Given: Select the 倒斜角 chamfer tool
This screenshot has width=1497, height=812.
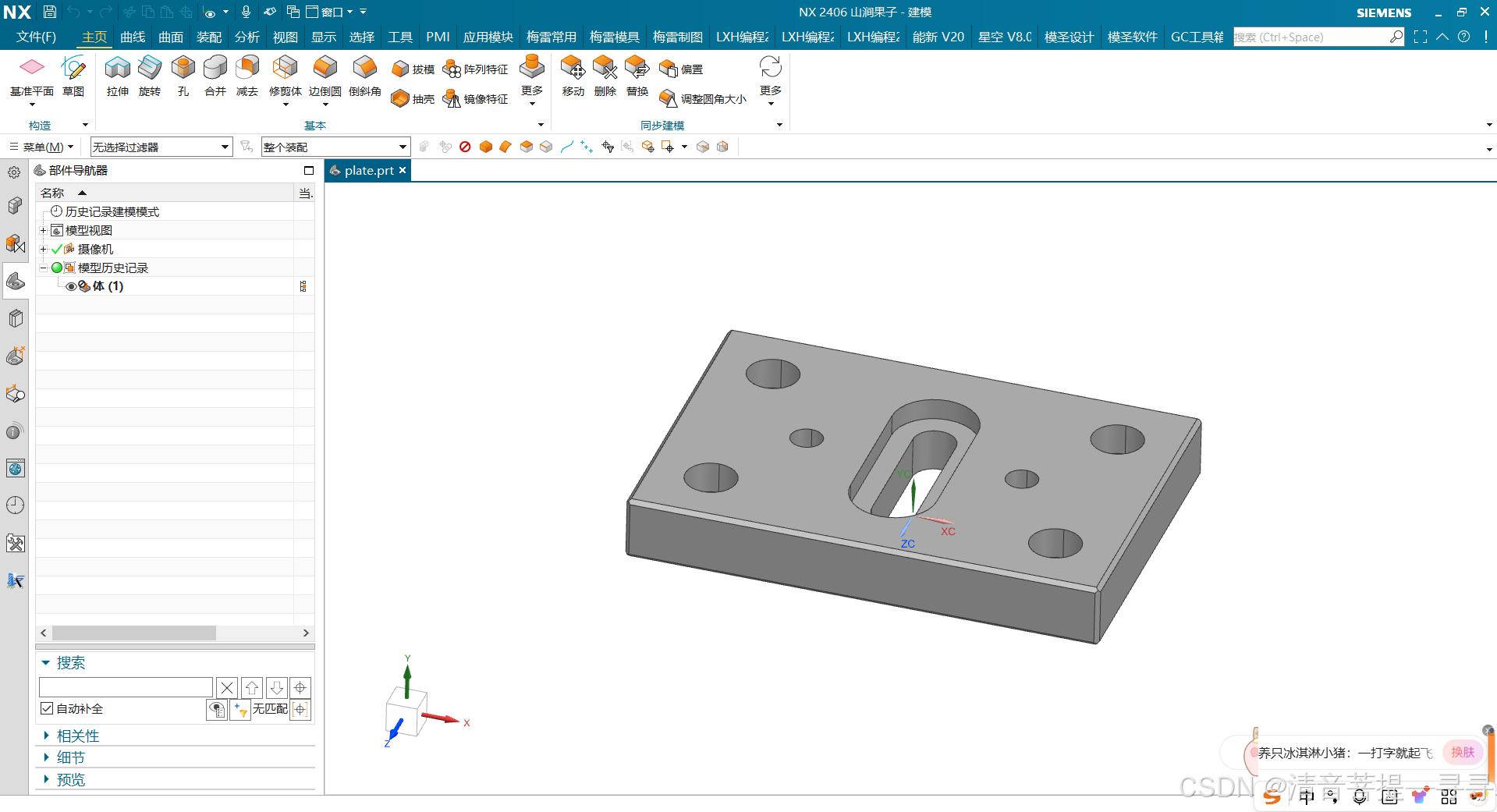Looking at the screenshot, I should [x=365, y=76].
